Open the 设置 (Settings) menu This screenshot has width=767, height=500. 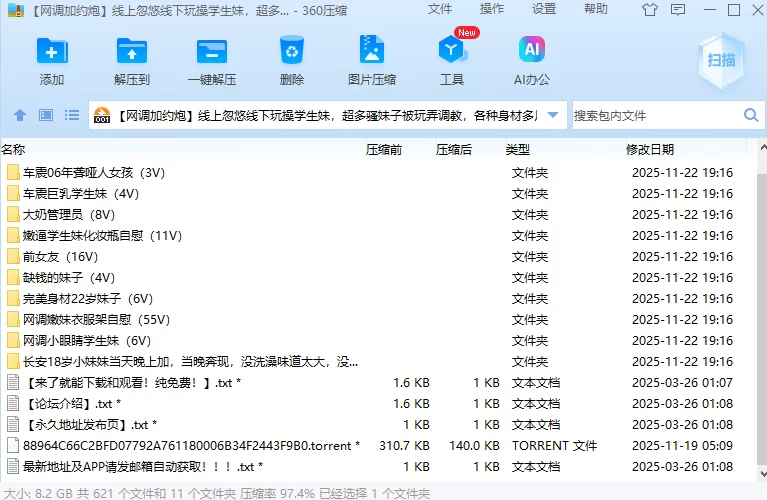[544, 9]
